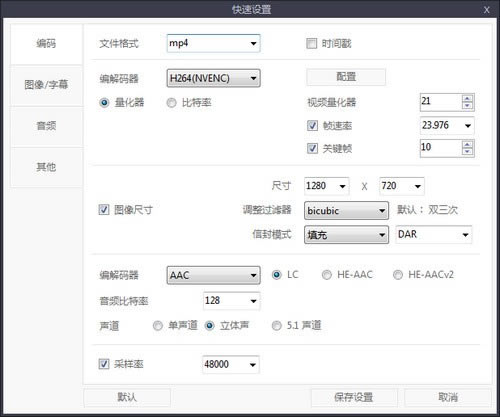Click the 保存设置 button

(354, 397)
